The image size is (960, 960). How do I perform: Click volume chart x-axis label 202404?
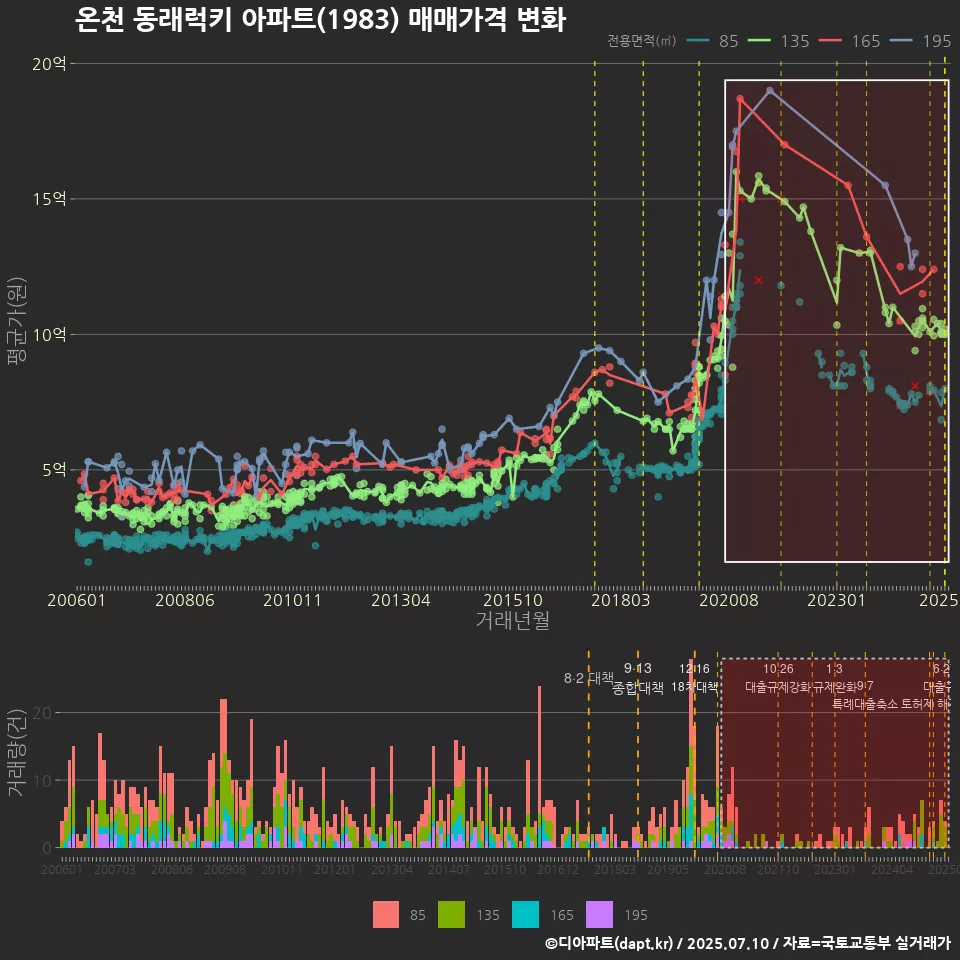click(x=892, y=869)
